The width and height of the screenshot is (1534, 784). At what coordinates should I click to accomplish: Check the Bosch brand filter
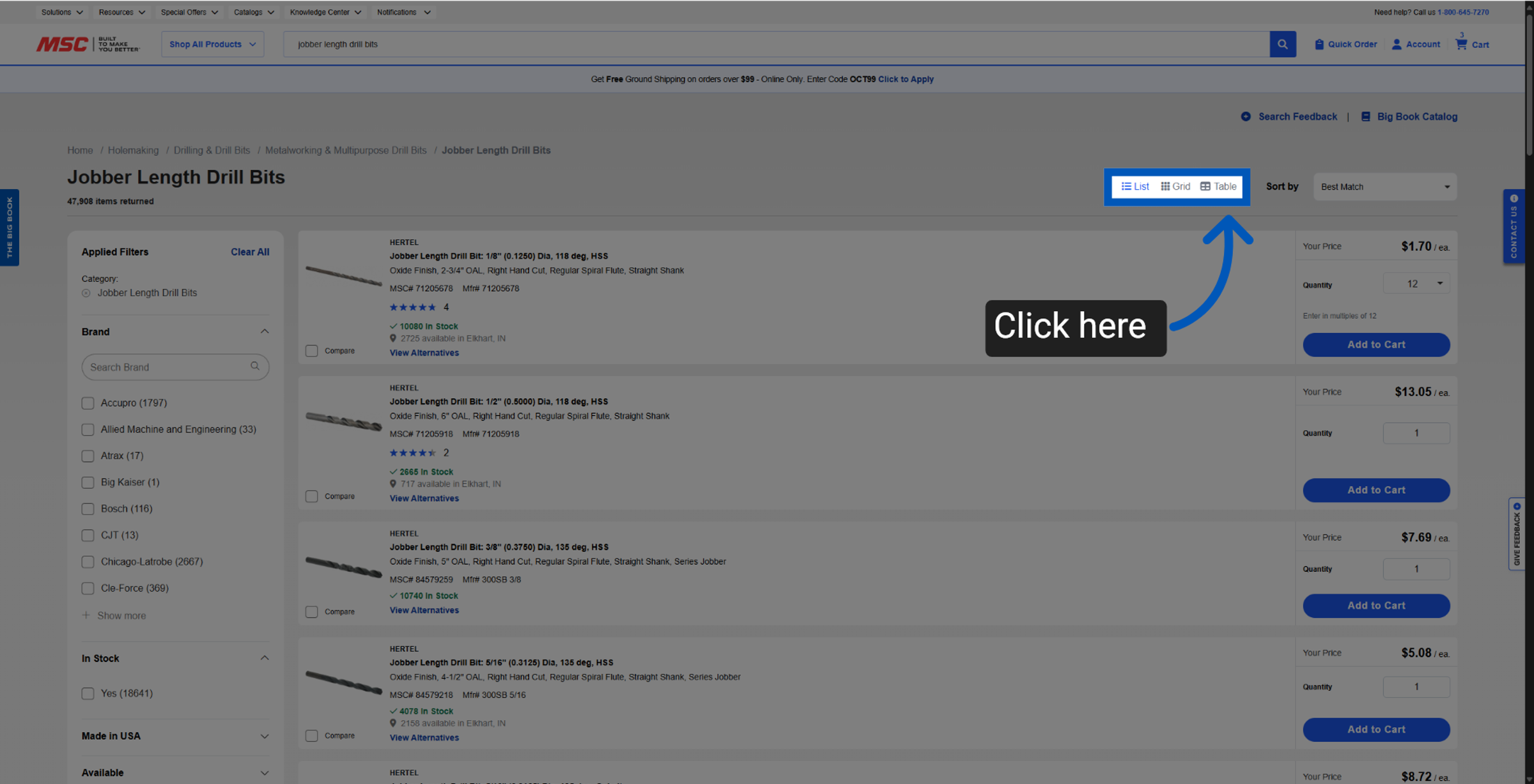tap(88, 509)
